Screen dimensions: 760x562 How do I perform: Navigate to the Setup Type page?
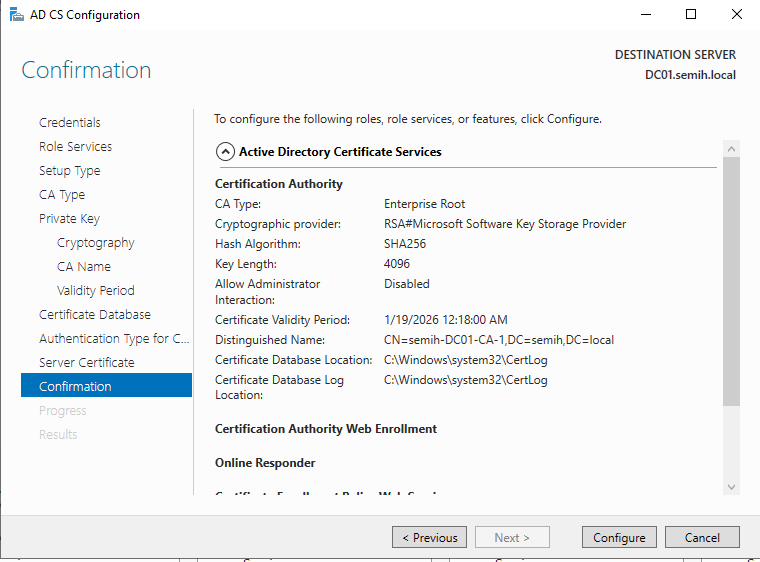pyautogui.click(x=70, y=171)
